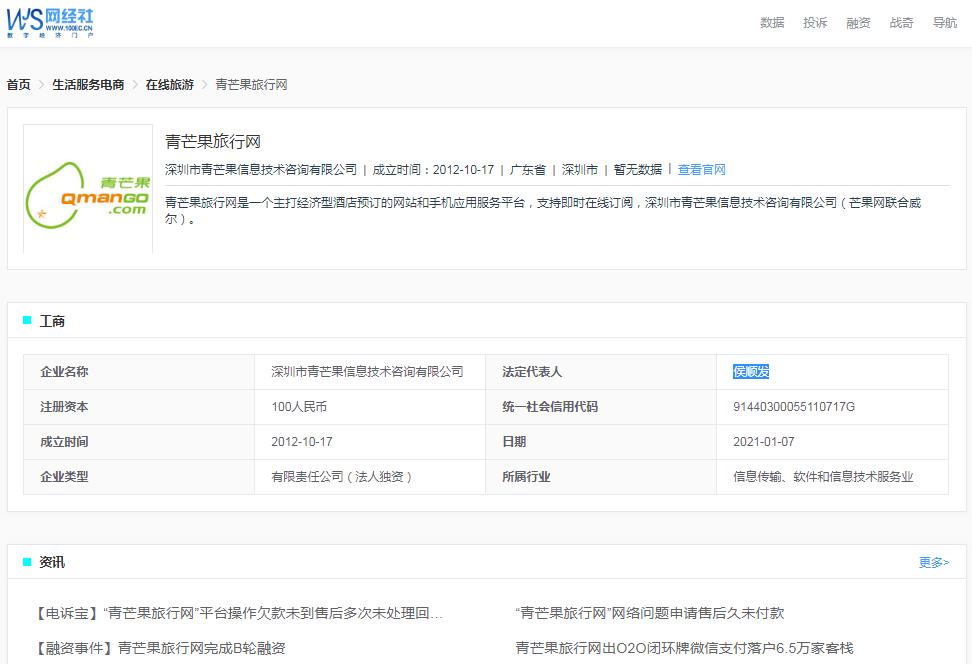Screen dimensions: 972x664
Task: Click the cyan square icon beside 资讯
Action: pos(26,562)
